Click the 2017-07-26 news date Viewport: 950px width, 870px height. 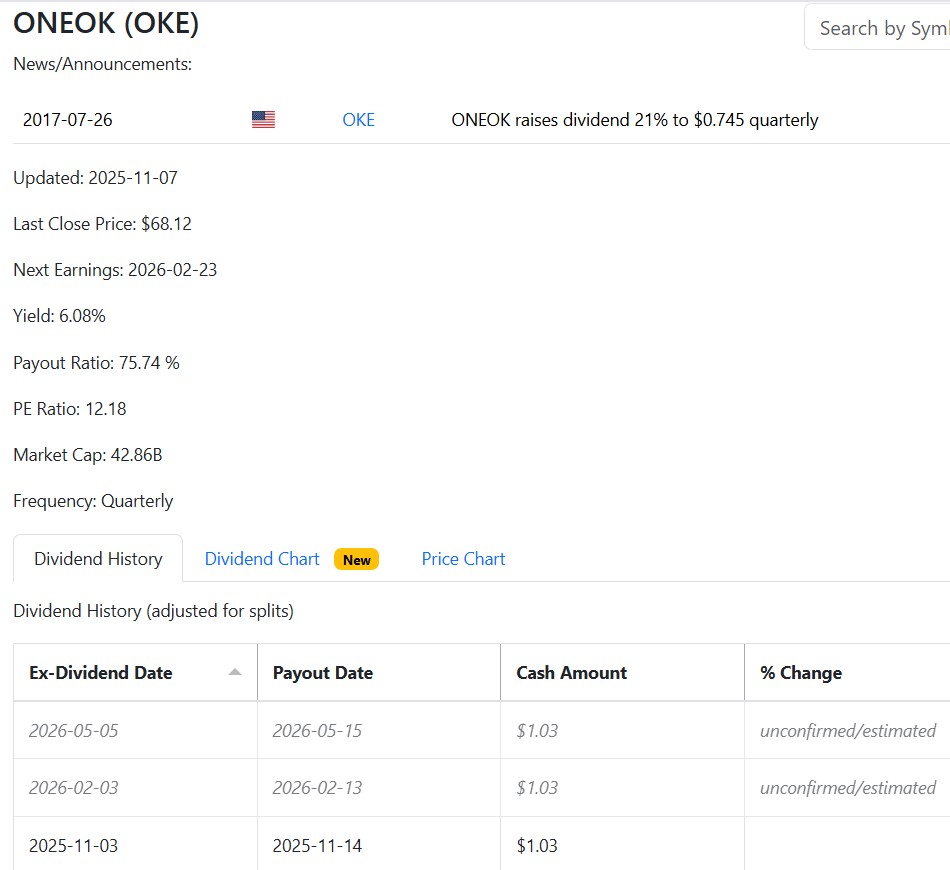pos(68,120)
